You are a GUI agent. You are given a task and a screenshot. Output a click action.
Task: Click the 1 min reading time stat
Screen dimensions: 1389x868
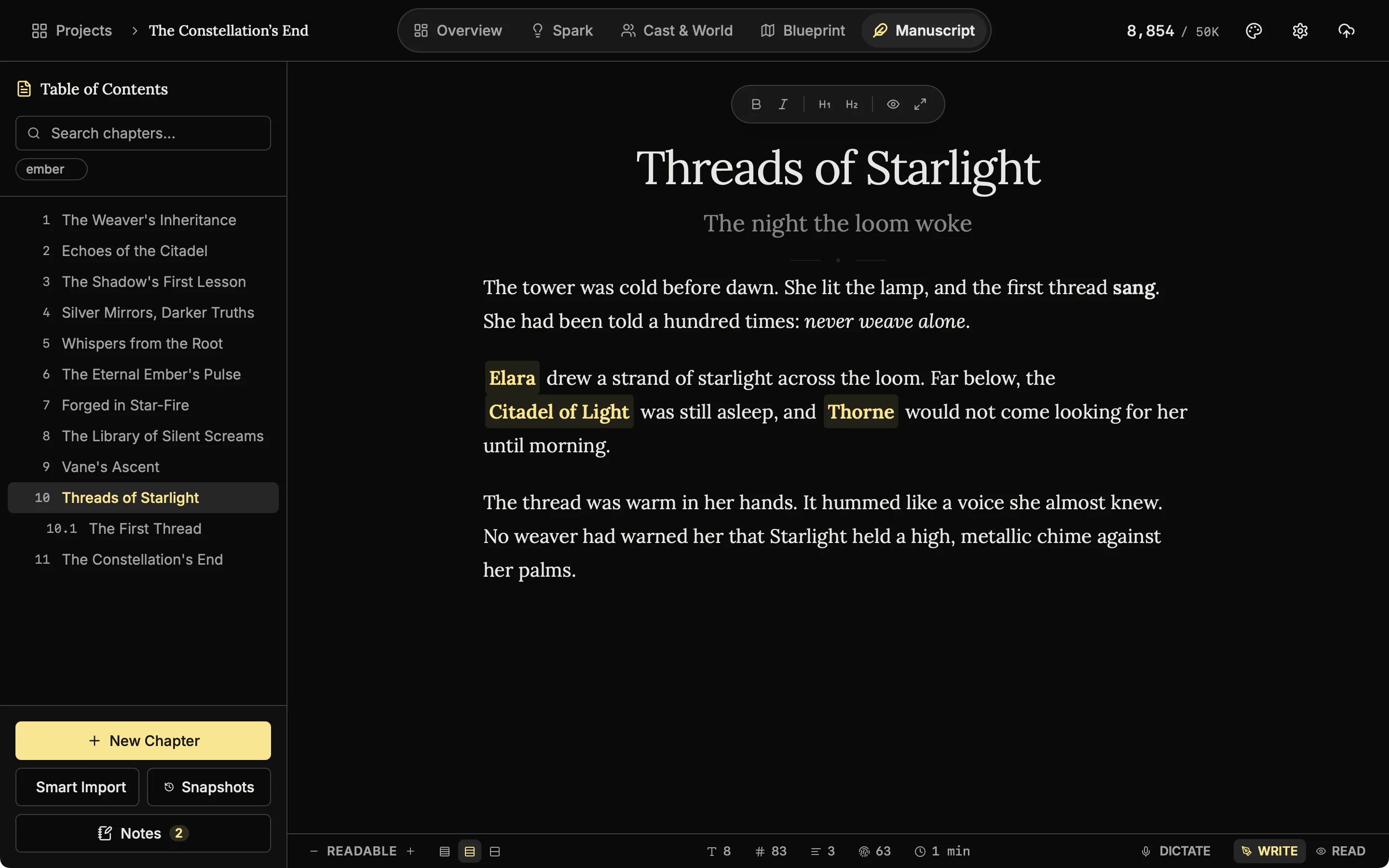(942, 851)
